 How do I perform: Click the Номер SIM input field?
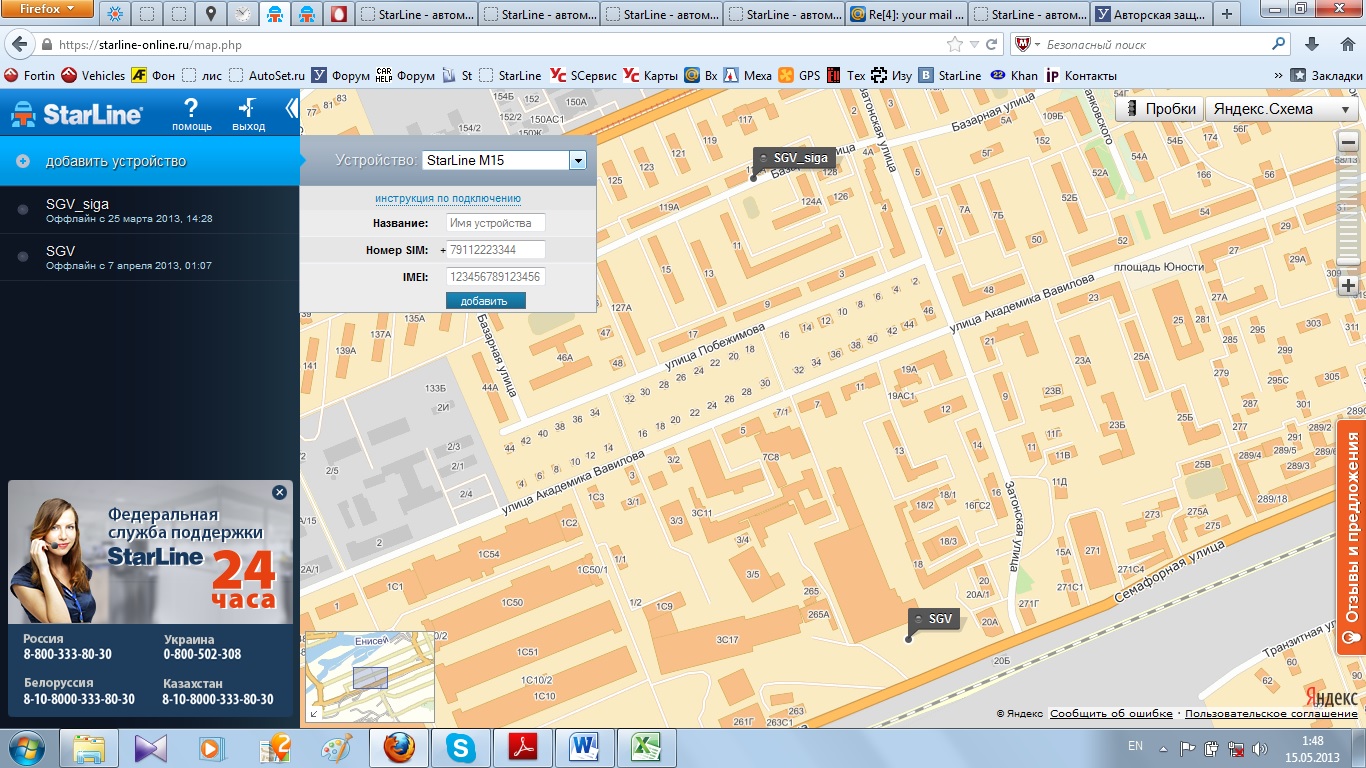click(496, 250)
